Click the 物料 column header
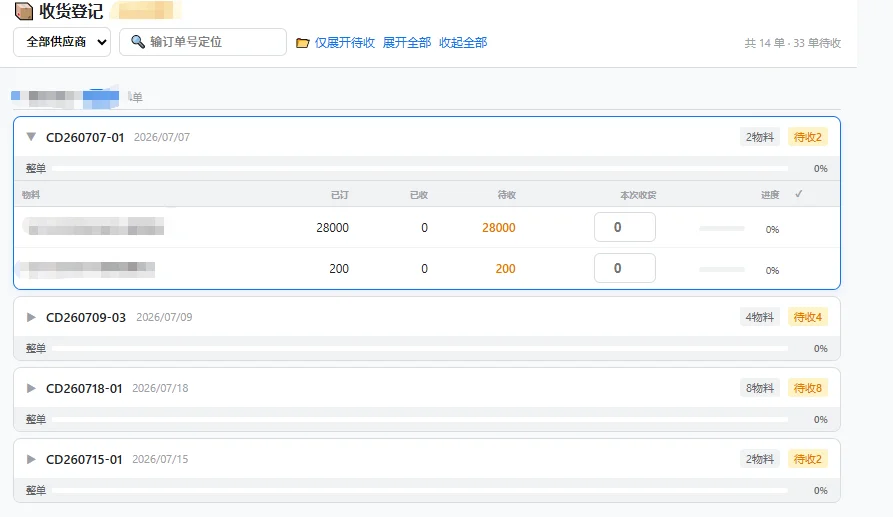This screenshot has height=517, width=893. (31, 195)
